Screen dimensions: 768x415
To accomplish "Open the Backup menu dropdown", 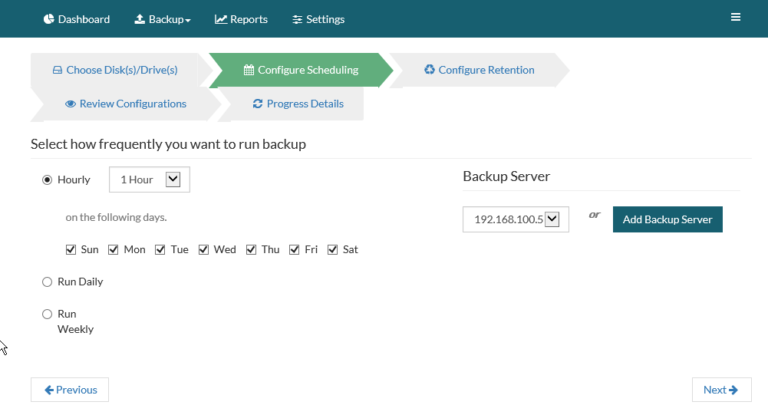I will pos(163,19).
